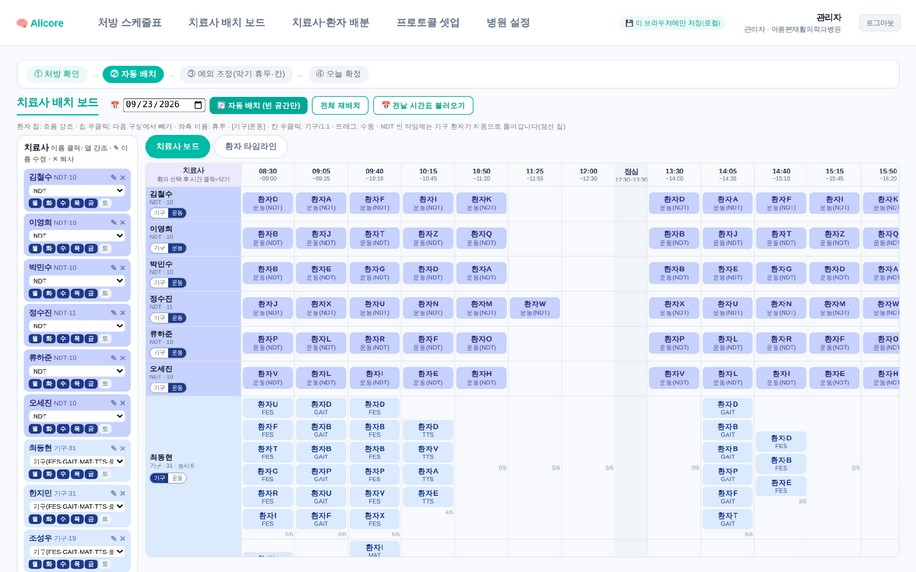This screenshot has width=916, height=572.
Task: Select 환자D 운동(NDT) cell at 08:30 for 김철수
Action: 268,203
